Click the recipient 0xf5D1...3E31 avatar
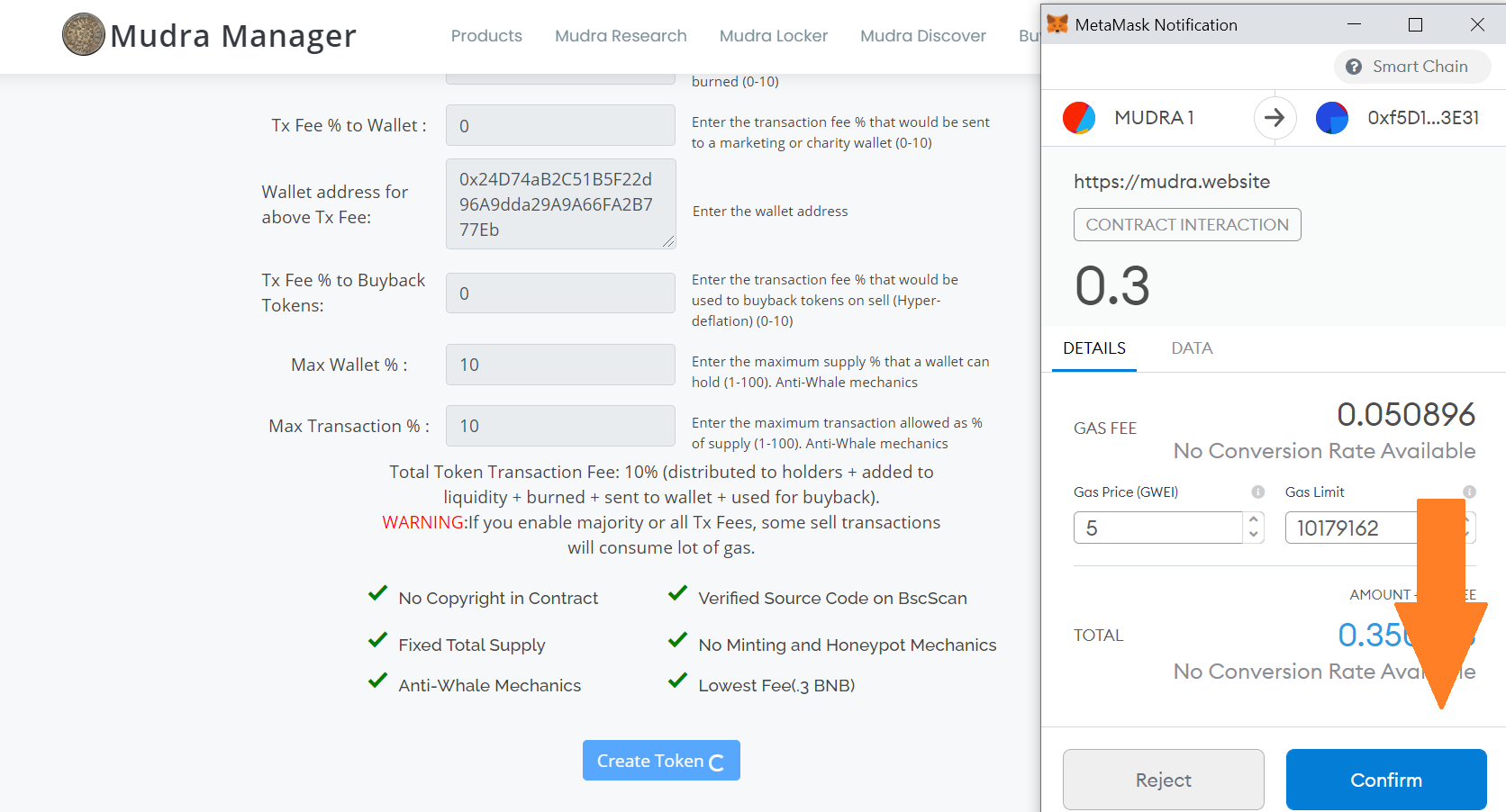Image resolution: width=1506 pixels, height=812 pixels. [1332, 118]
